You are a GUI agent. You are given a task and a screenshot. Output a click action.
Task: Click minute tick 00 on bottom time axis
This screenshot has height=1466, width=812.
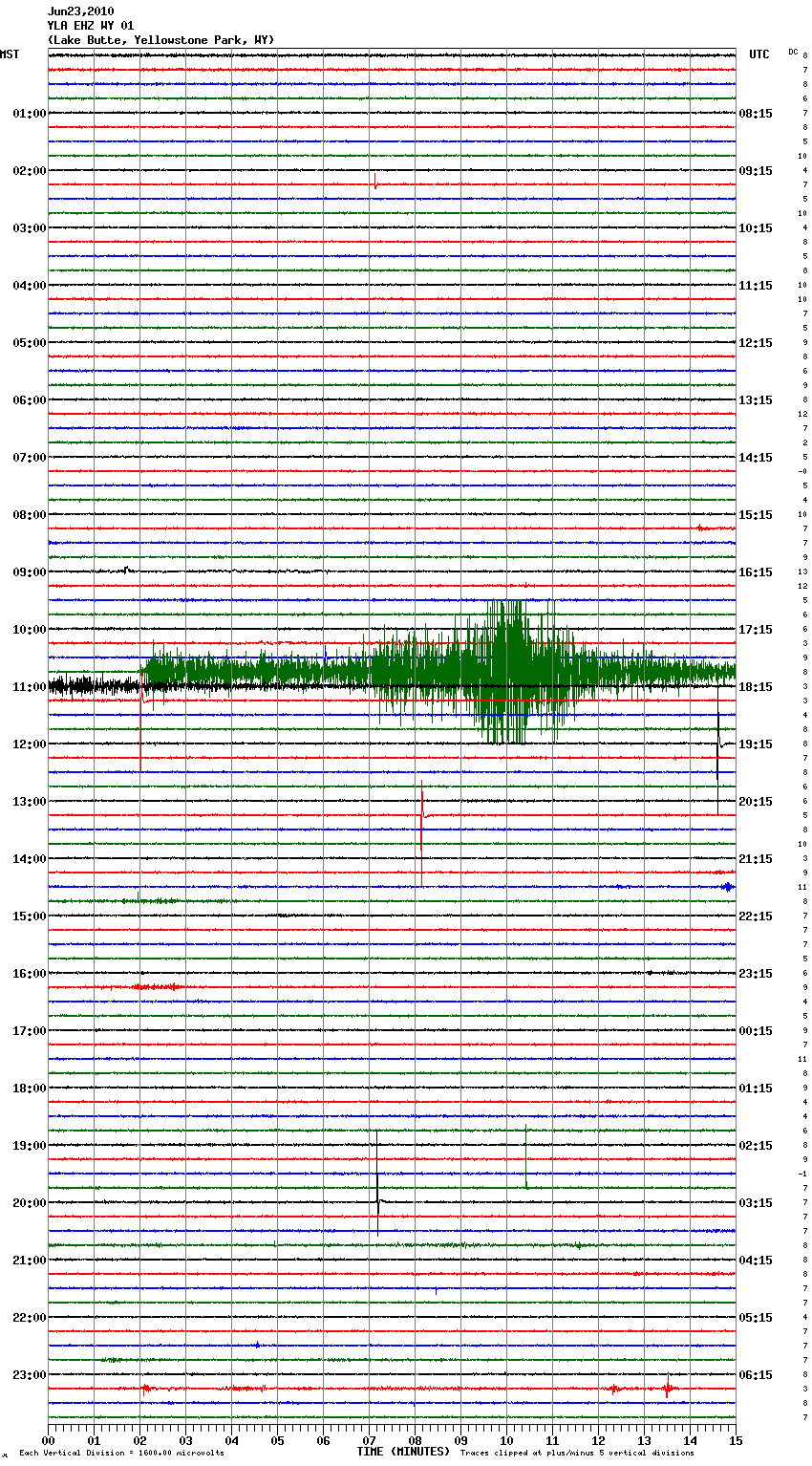[48, 1440]
